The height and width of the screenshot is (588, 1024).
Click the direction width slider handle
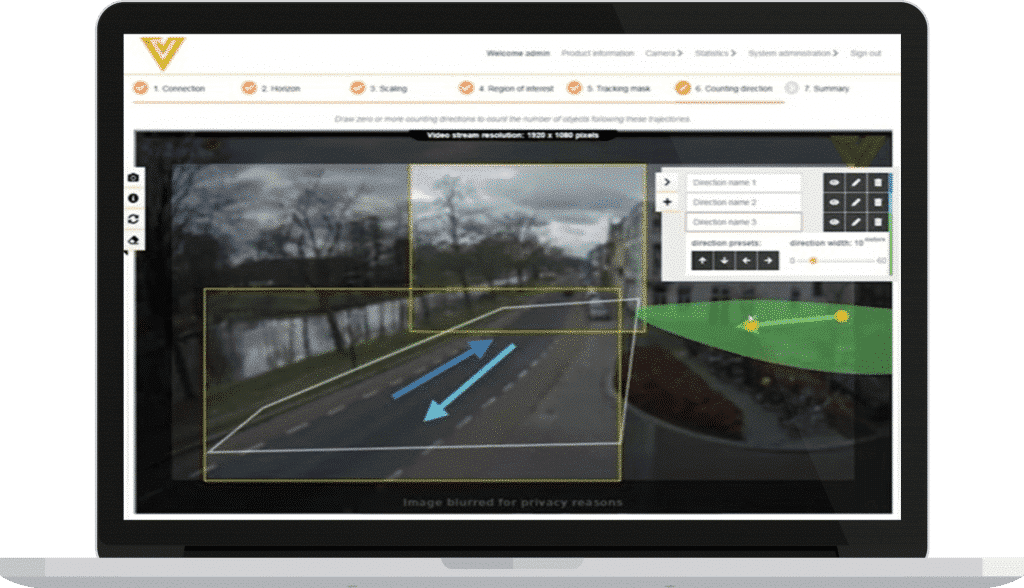[813, 261]
